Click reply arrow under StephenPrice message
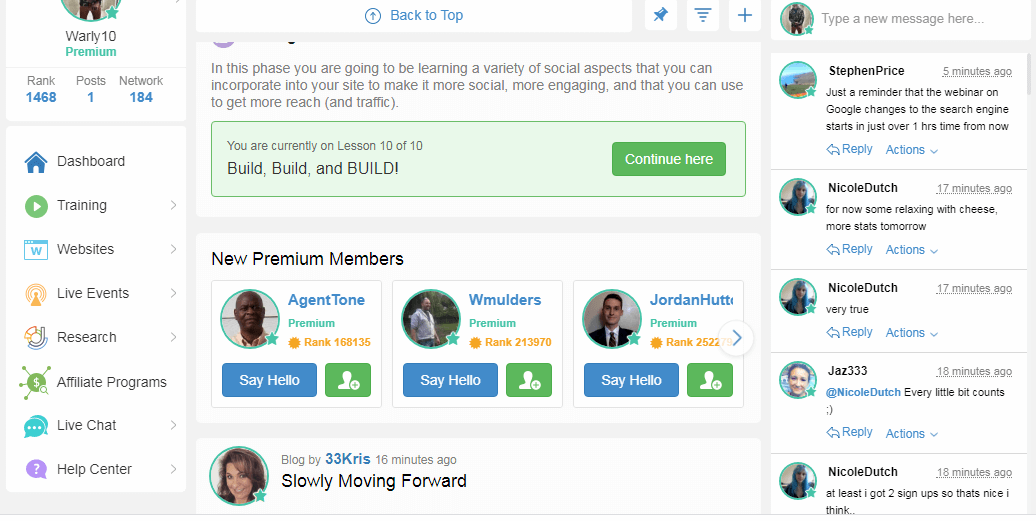1036x521 pixels. click(x=833, y=150)
